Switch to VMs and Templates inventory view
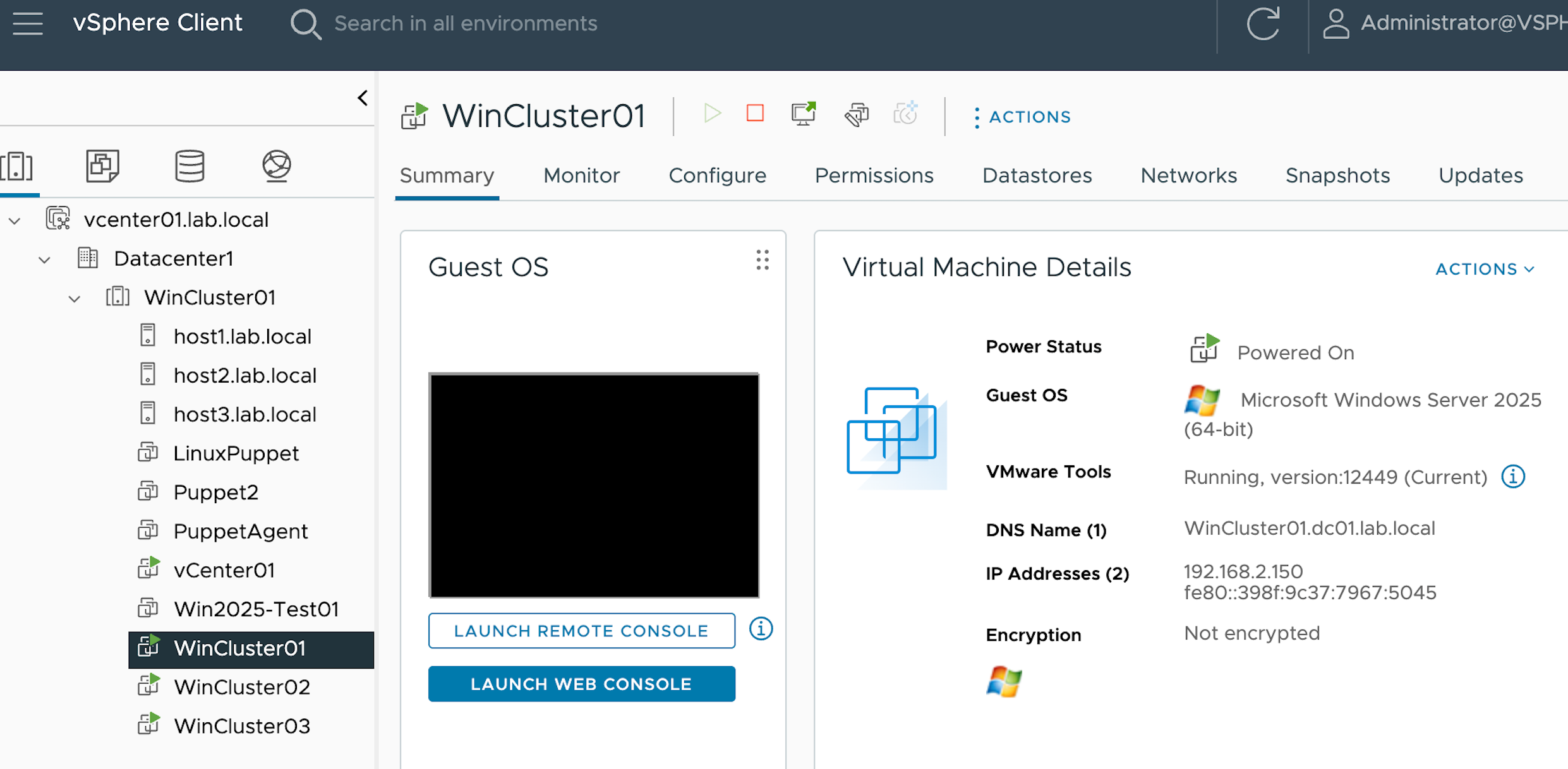 click(x=102, y=166)
